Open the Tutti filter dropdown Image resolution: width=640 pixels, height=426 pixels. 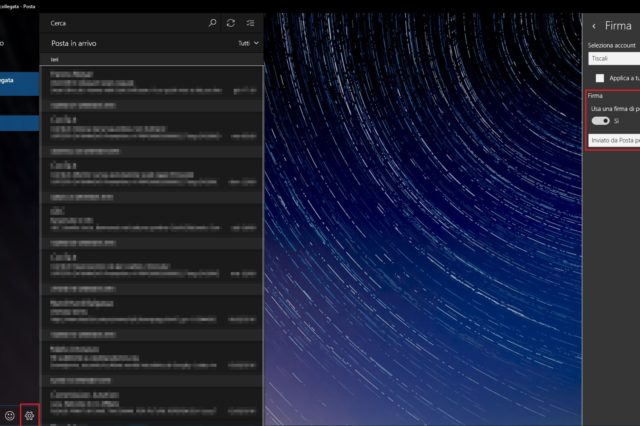coord(248,43)
